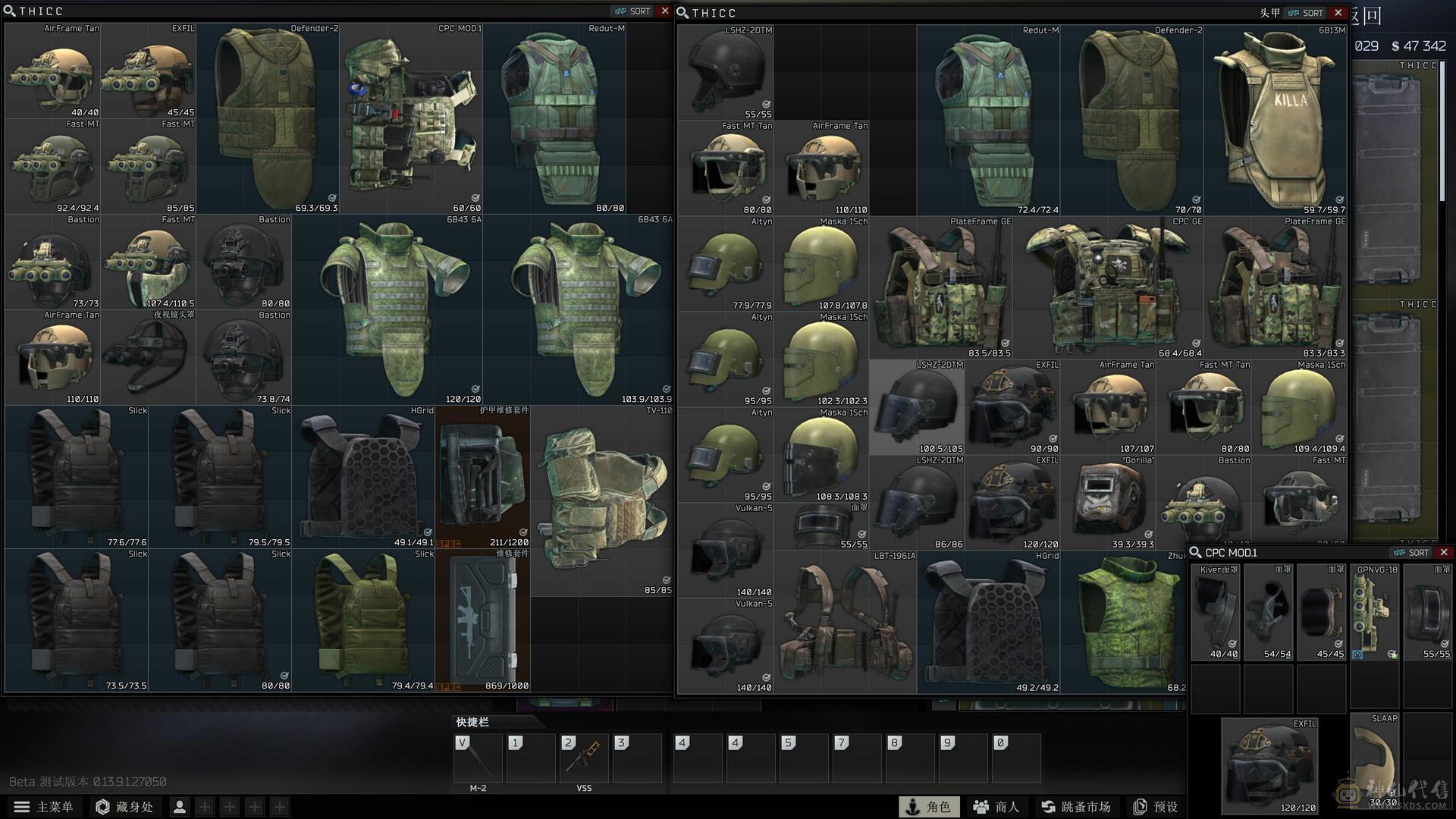The height and width of the screenshot is (819, 1456).
Task: Open the 商人 traders tab
Action: coord(996,807)
